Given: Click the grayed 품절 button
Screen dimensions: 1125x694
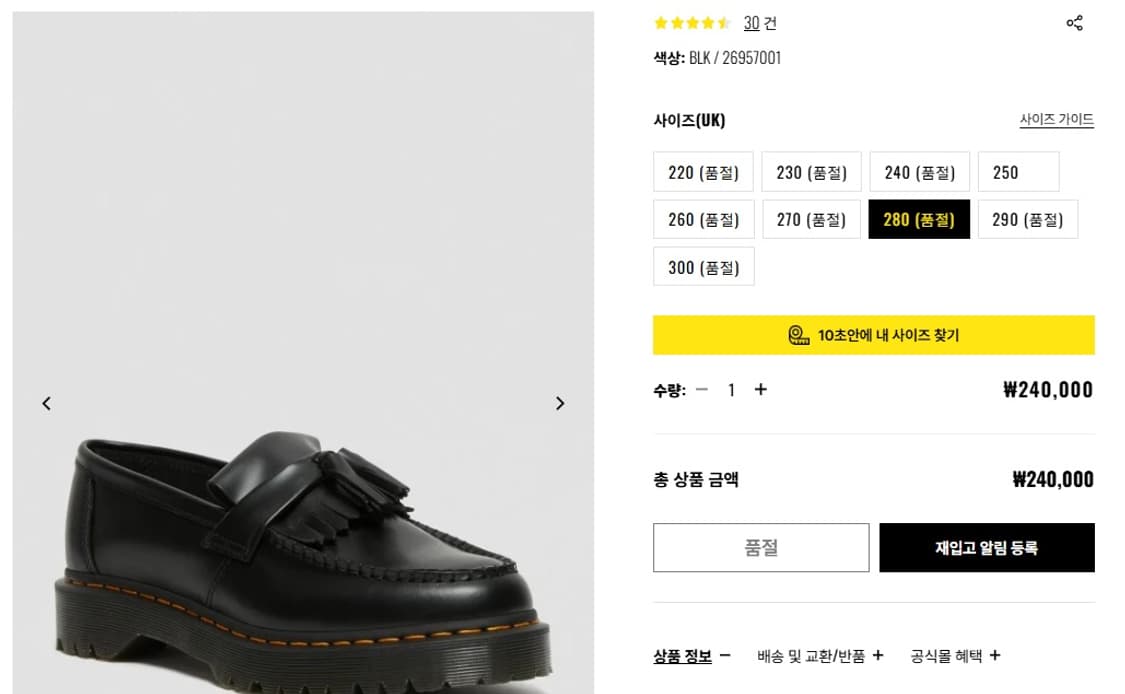Looking at the screenshot, I should [x=761, y=547].
